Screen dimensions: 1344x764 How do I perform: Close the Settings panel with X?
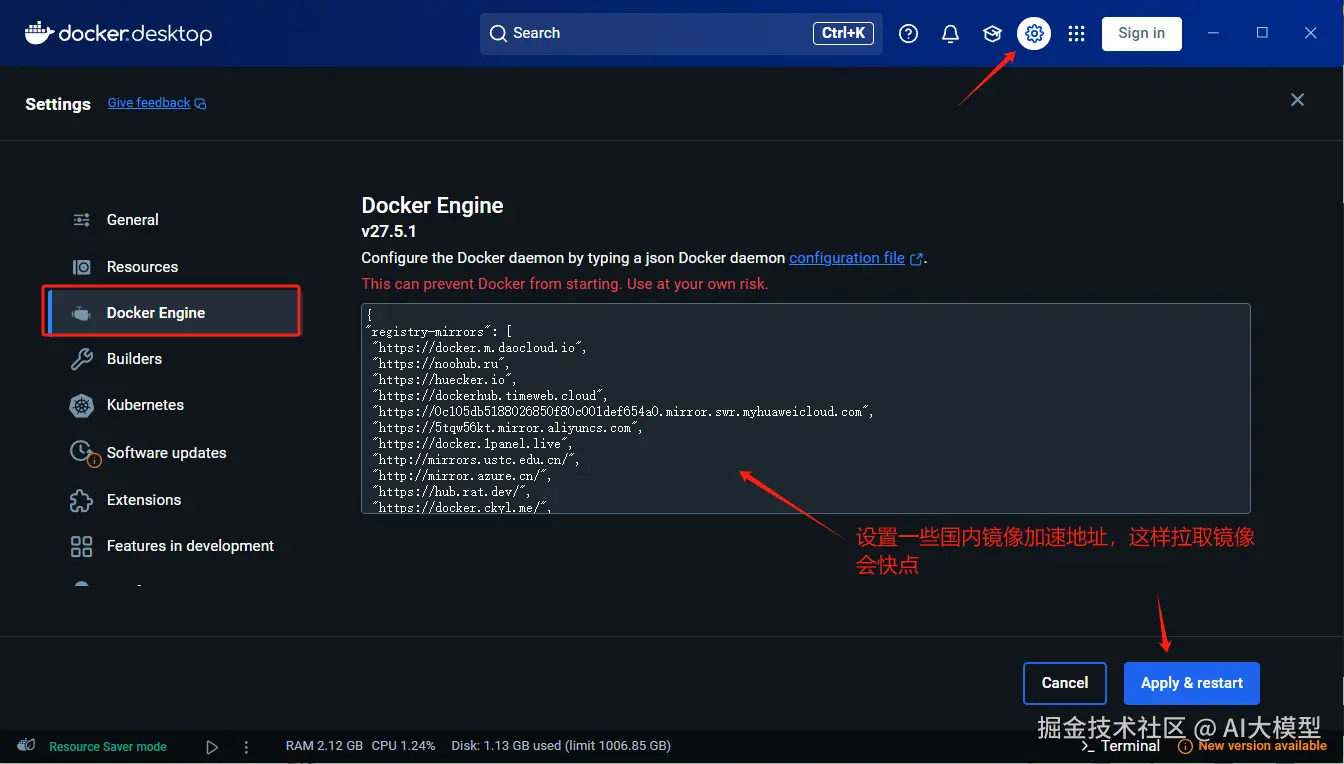tap(1297, 100)
